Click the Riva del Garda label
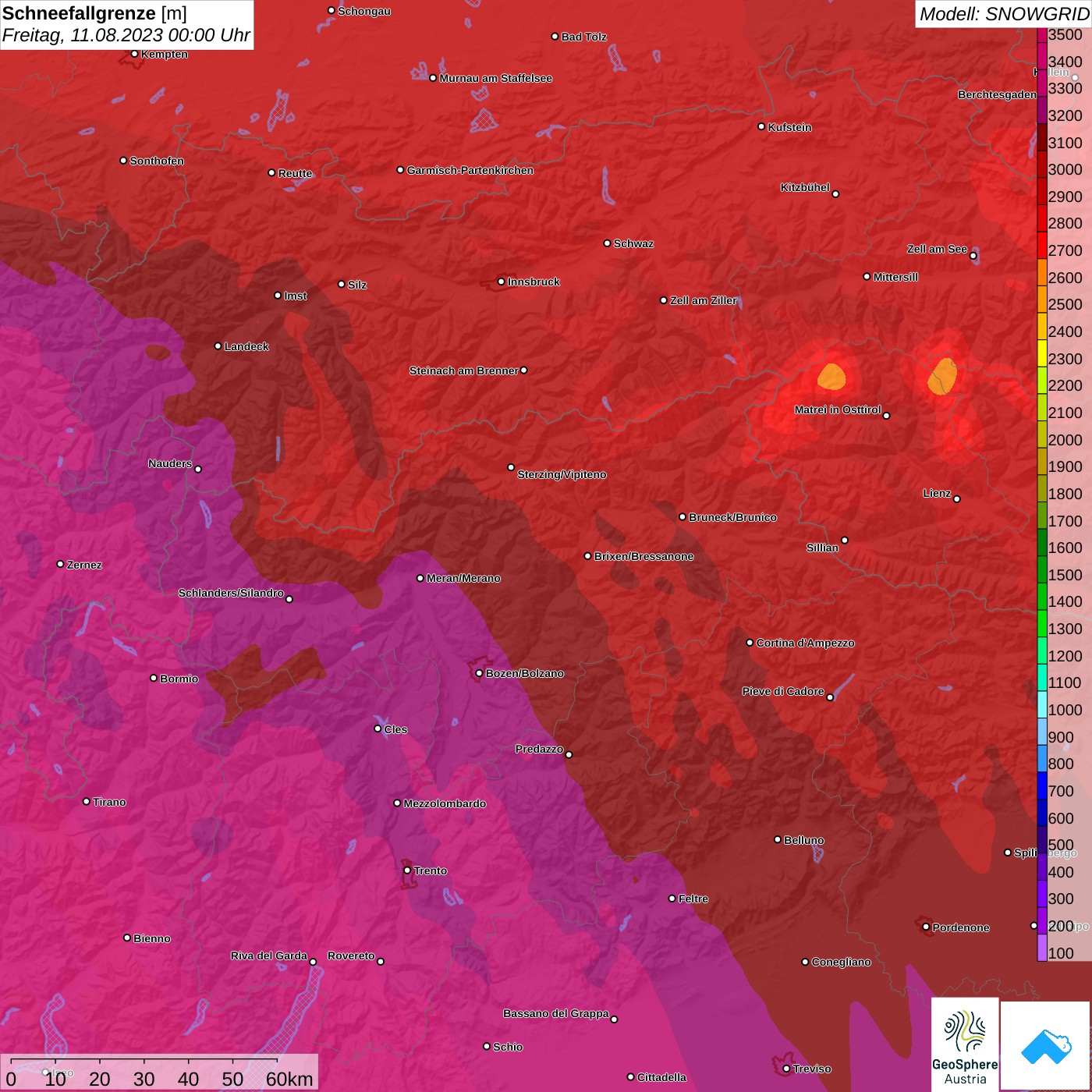The height and width of the screenshot is (1092, 1092). coord(269,955)
